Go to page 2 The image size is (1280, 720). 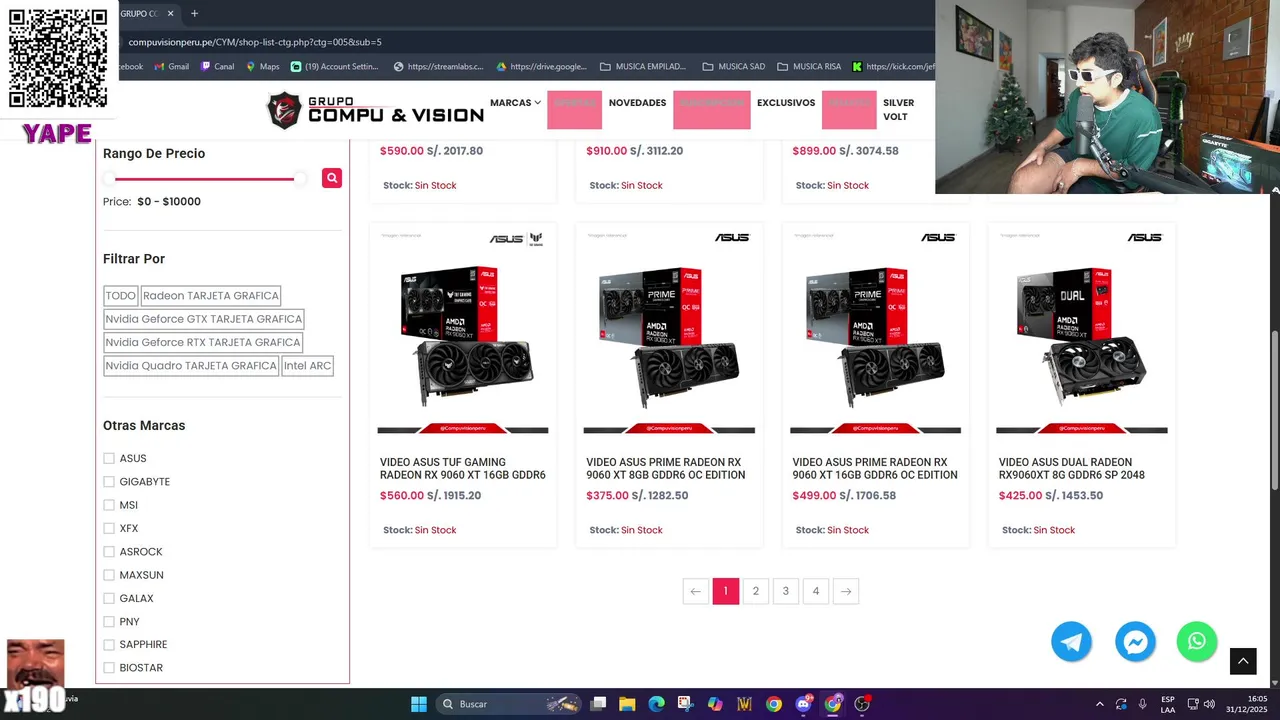[756, 591]
